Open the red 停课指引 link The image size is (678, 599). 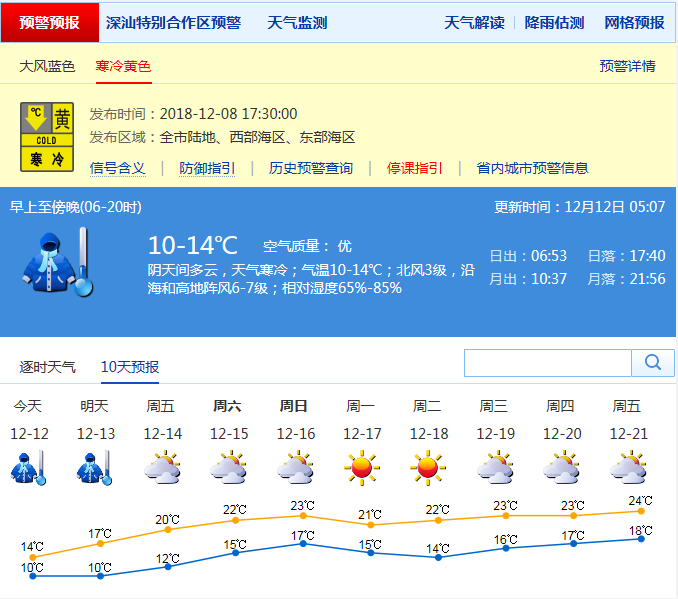point(414,168)
